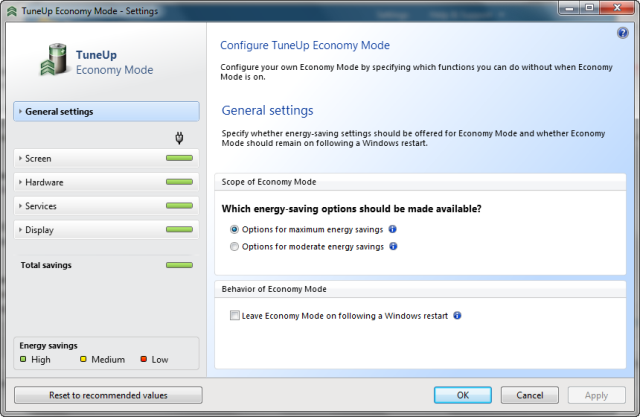Click the Scope of Economy Mode header
This screenshot has height=417, width=640.
pyautogui.click(x=420, y=182)
